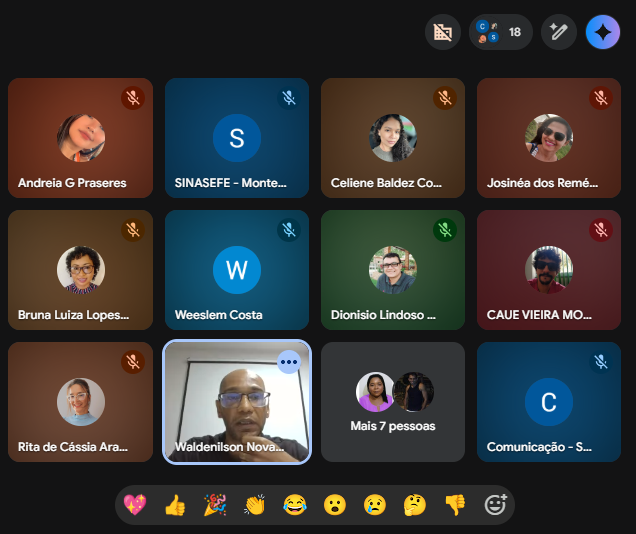The width and height of the screenshot is (636, 534).
Task: Open the participants list showing 18
Action: 501,32
